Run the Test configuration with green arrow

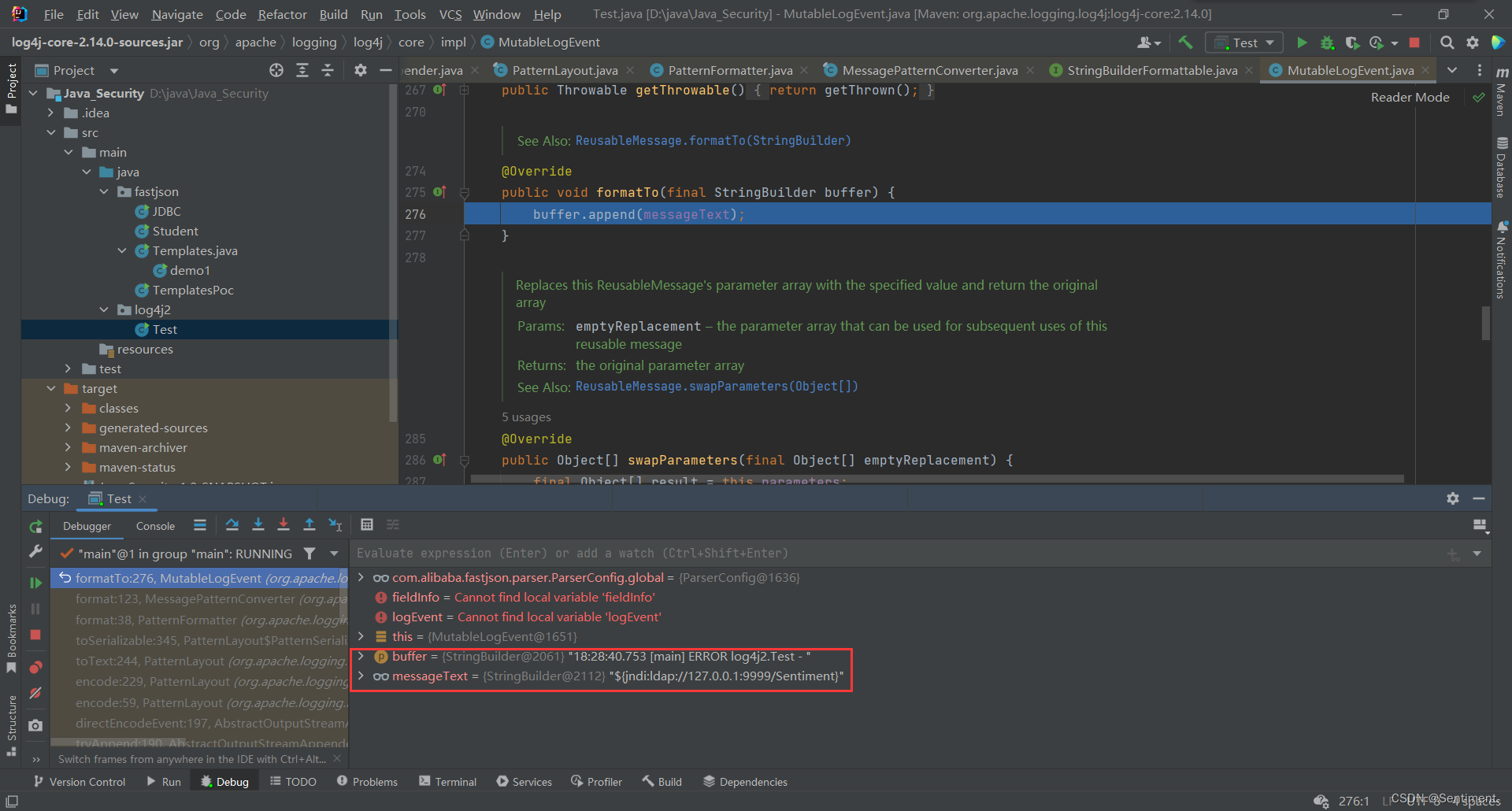(1302, 43)
